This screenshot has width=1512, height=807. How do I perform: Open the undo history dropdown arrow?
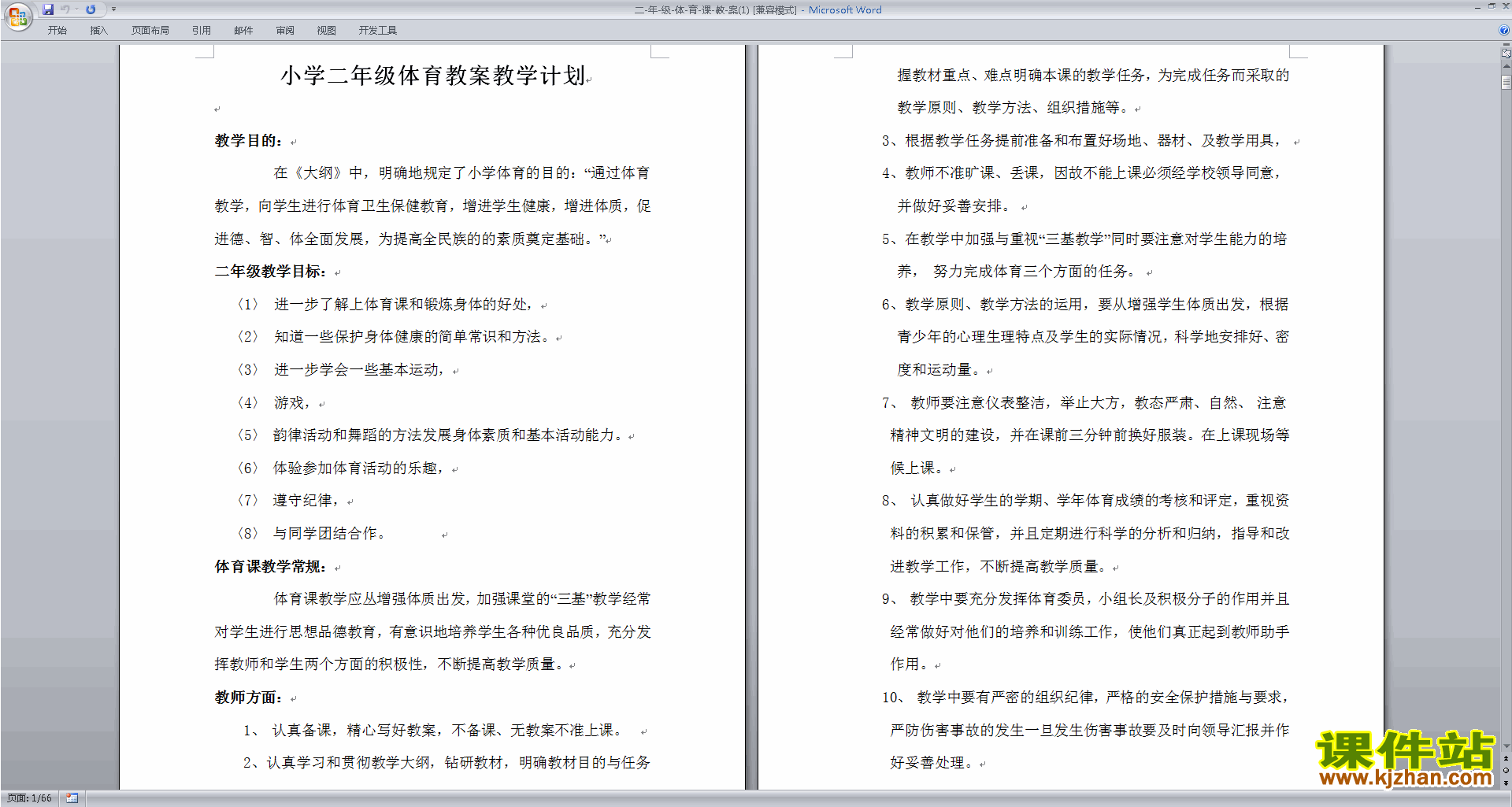pyautogui.click(x=76, y=9)
